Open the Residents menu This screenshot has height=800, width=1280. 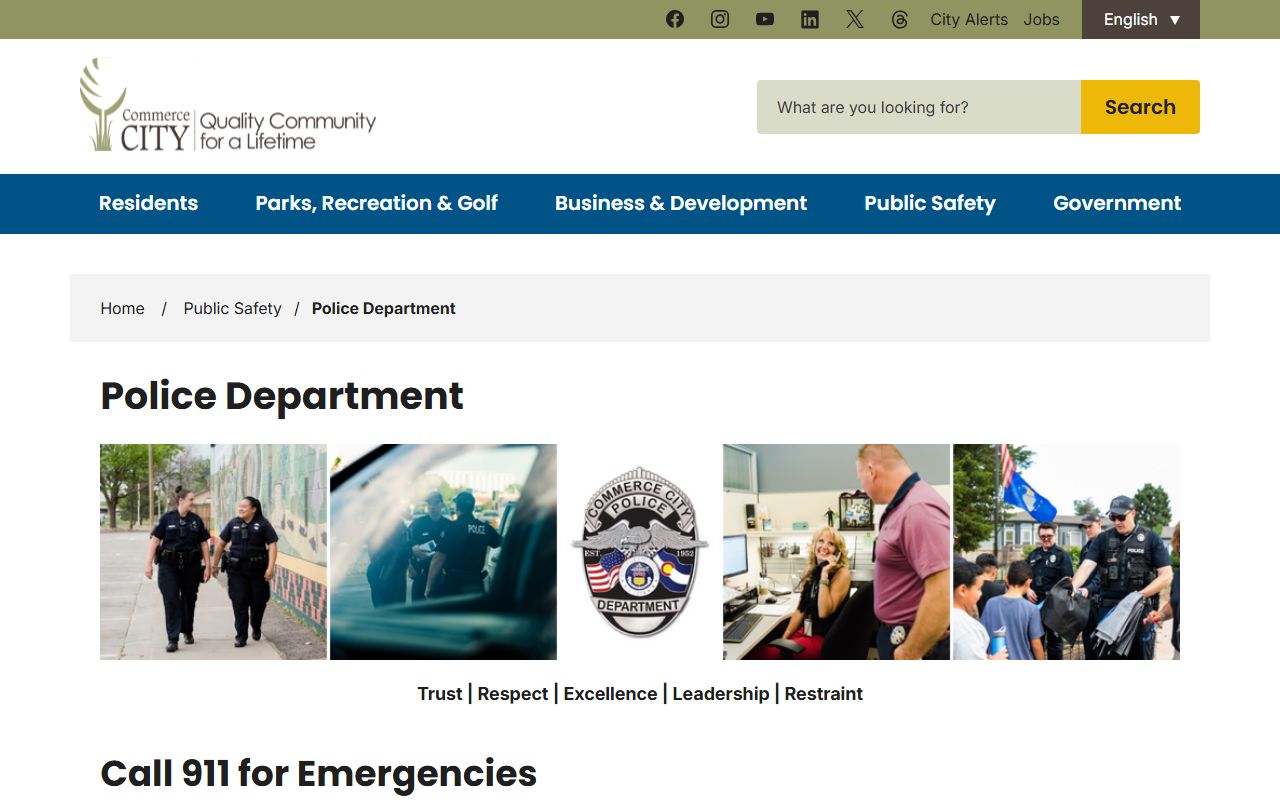coord(148,203)
